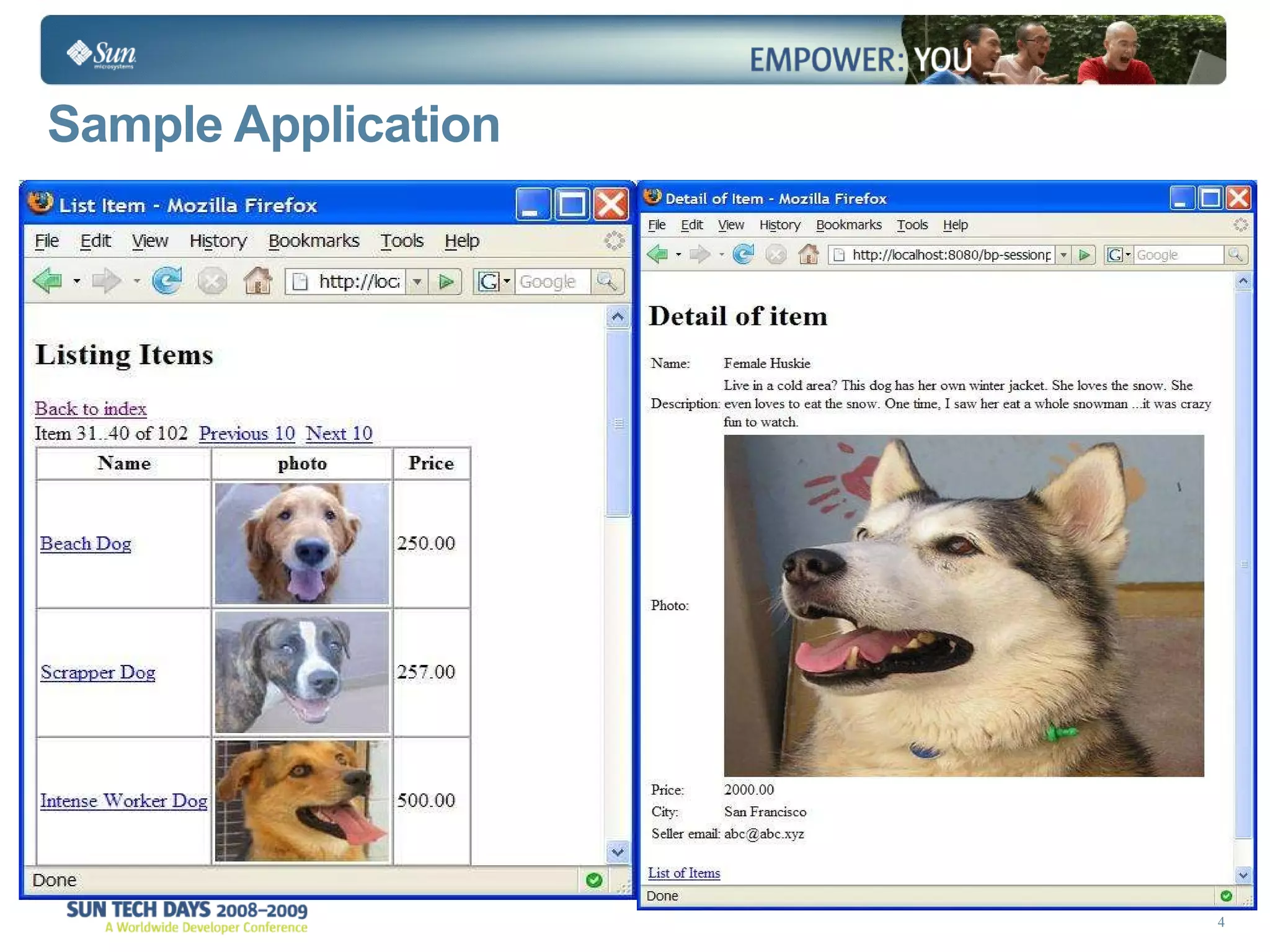Click status bar security icon in List Item window
The image size is (1270, 952).
tap(593, 879)
